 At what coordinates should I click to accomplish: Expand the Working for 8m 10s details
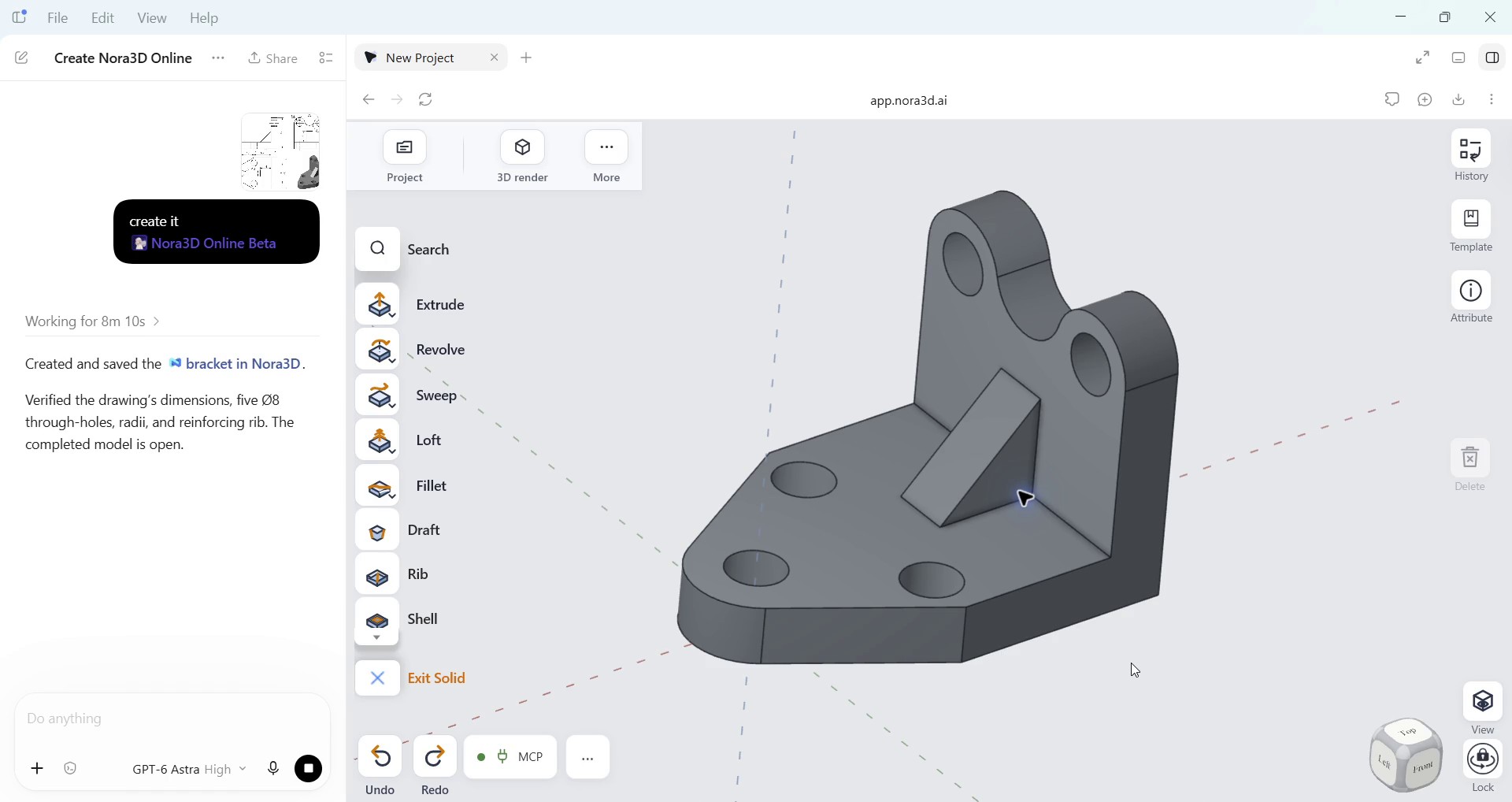(x=93, y=321)
